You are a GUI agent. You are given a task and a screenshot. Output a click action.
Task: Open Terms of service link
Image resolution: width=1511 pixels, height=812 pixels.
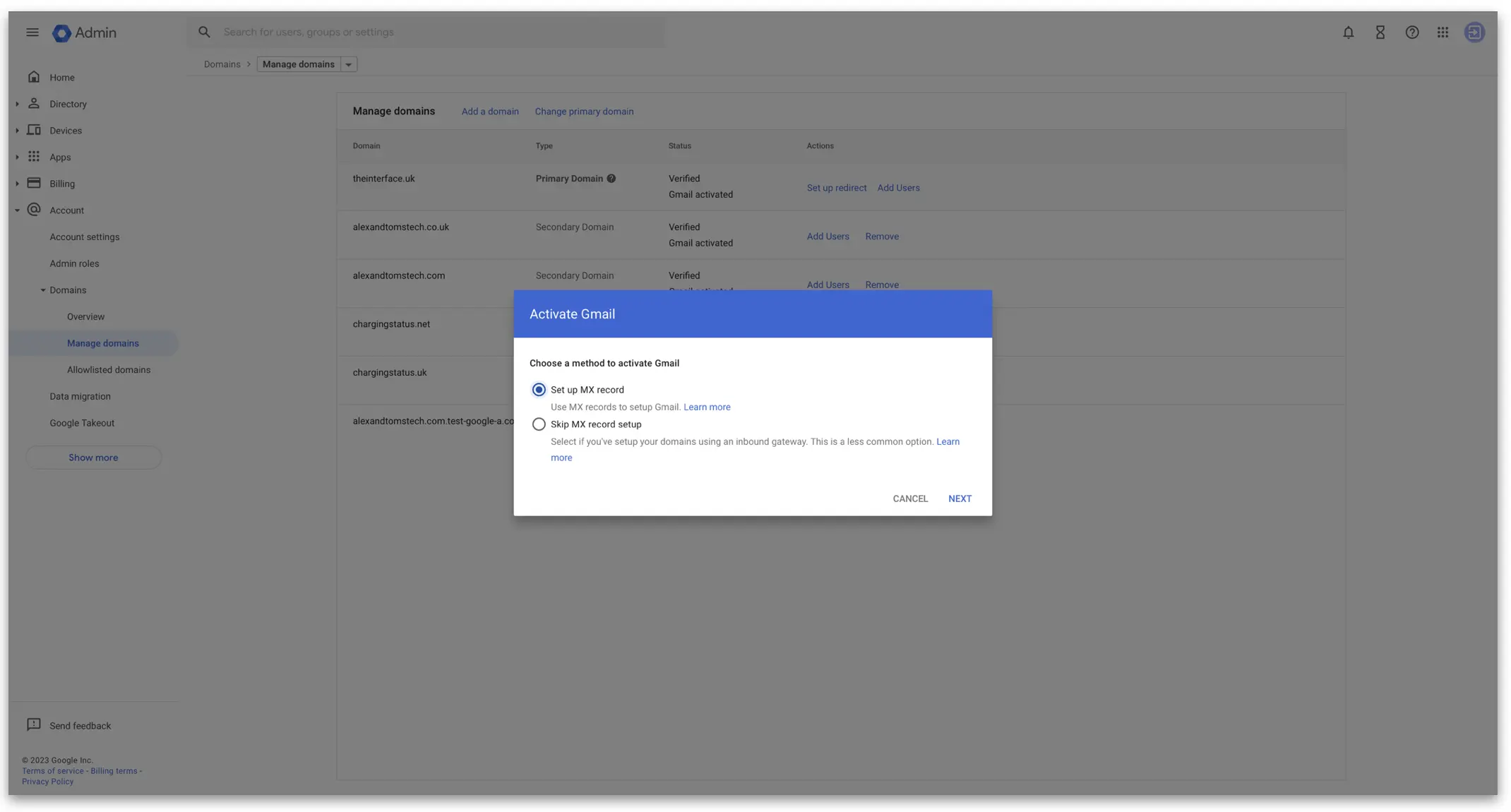(52, 771)
